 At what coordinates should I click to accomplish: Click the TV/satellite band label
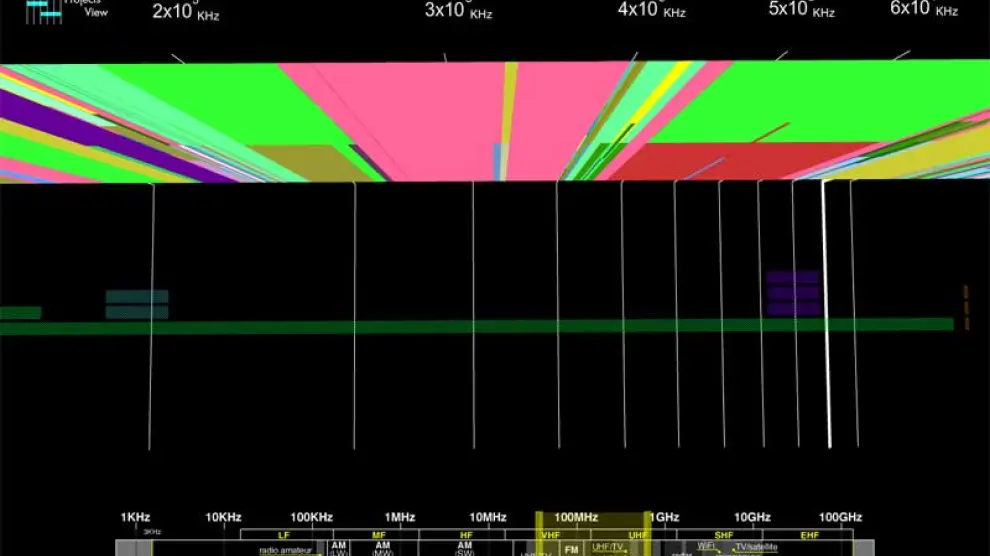pyautogui.click(x=756, y=547)
